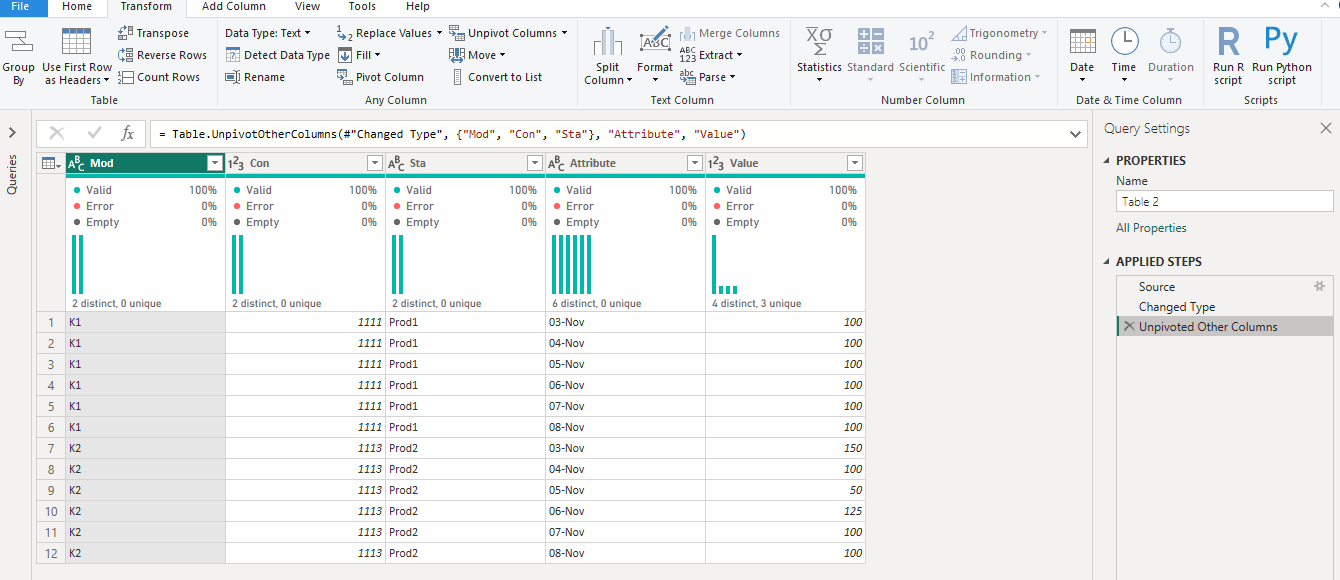The width and height of the screenshot is (1340, 580).
Task: Open the All Properties link
Action: tap(1151, 228)
